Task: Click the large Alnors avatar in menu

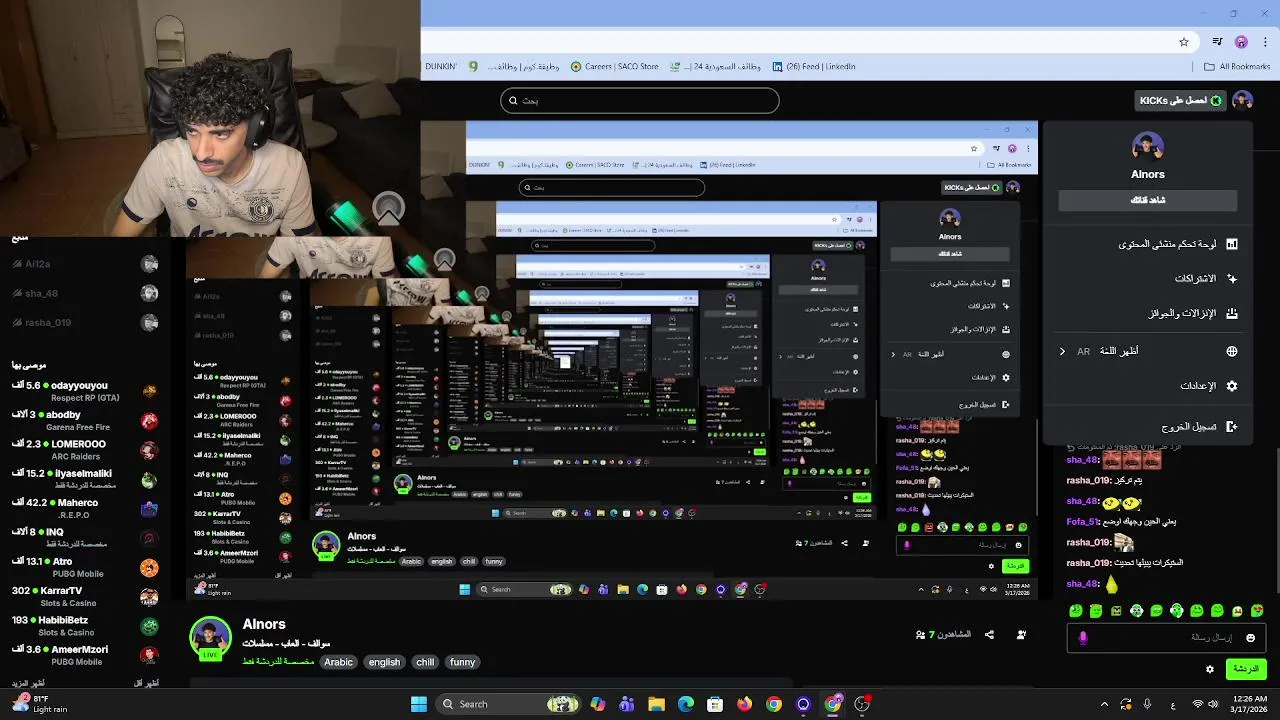Action: tap(1148, 147)
